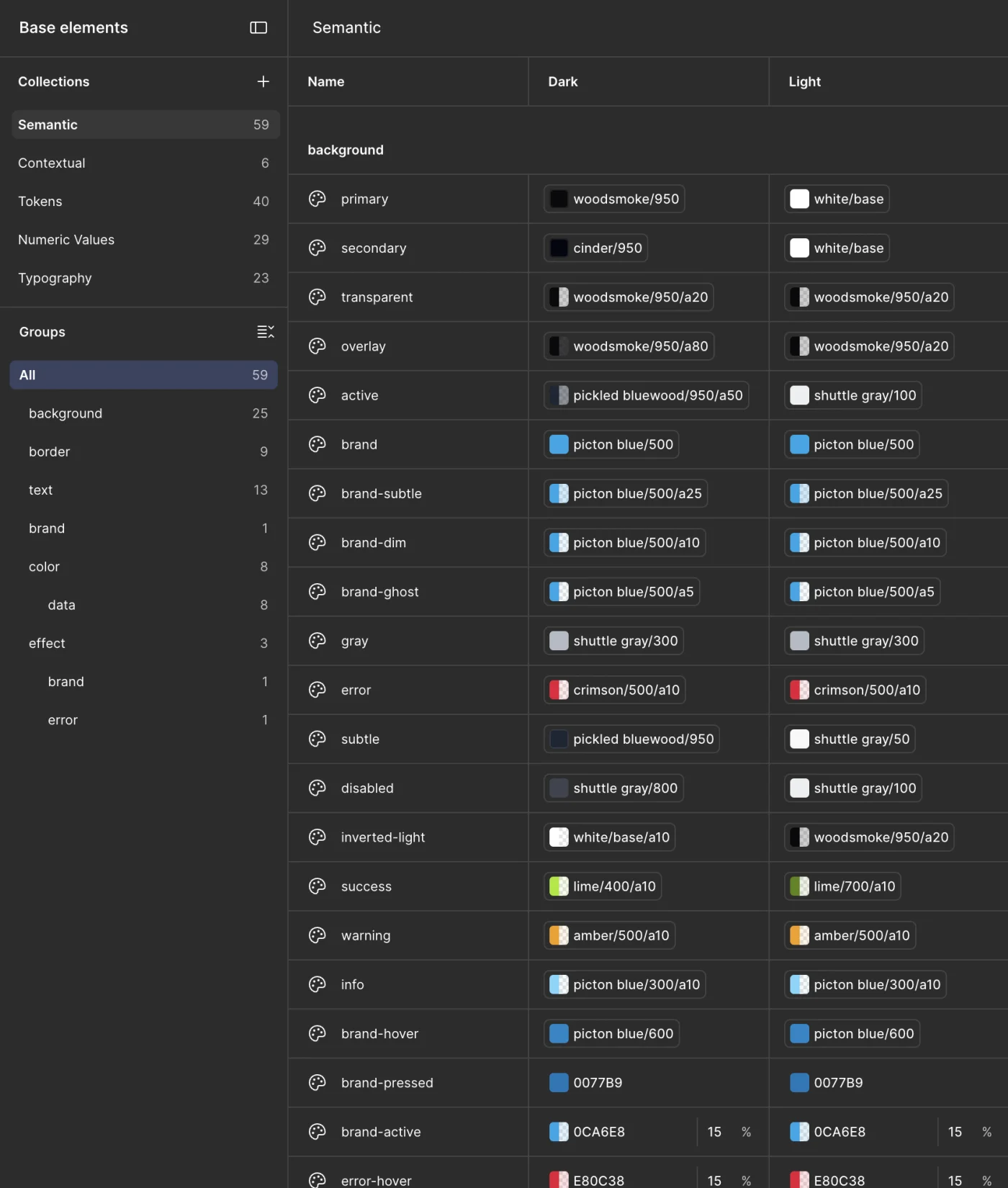Viewport: 1008px width, 1188px height.
Task: Select the color group
Action: point(144,567)
